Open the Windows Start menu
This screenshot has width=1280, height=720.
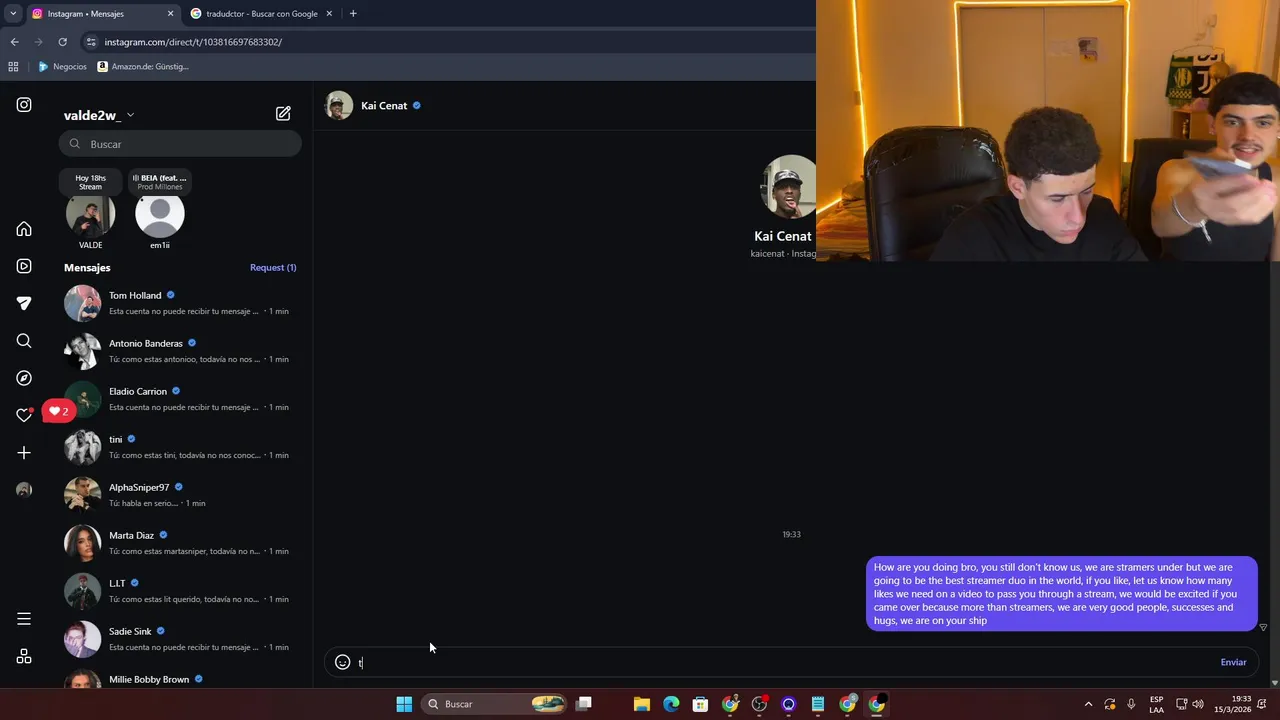[404, 704]
